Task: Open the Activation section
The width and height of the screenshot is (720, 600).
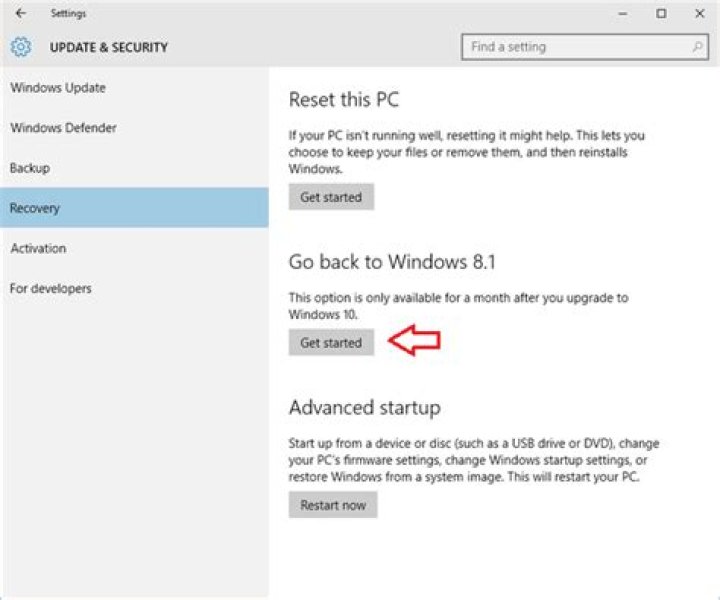Action: [x=134, y=248]
